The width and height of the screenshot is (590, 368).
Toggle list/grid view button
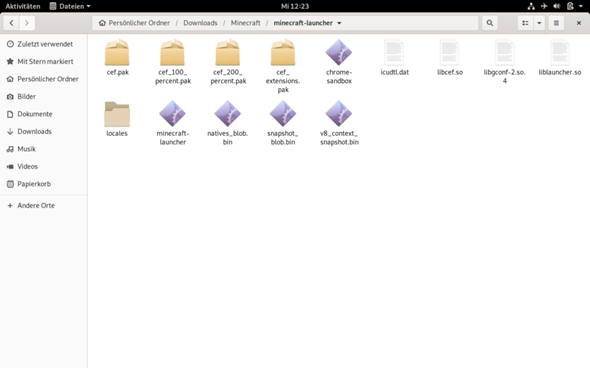coord(525,23)
